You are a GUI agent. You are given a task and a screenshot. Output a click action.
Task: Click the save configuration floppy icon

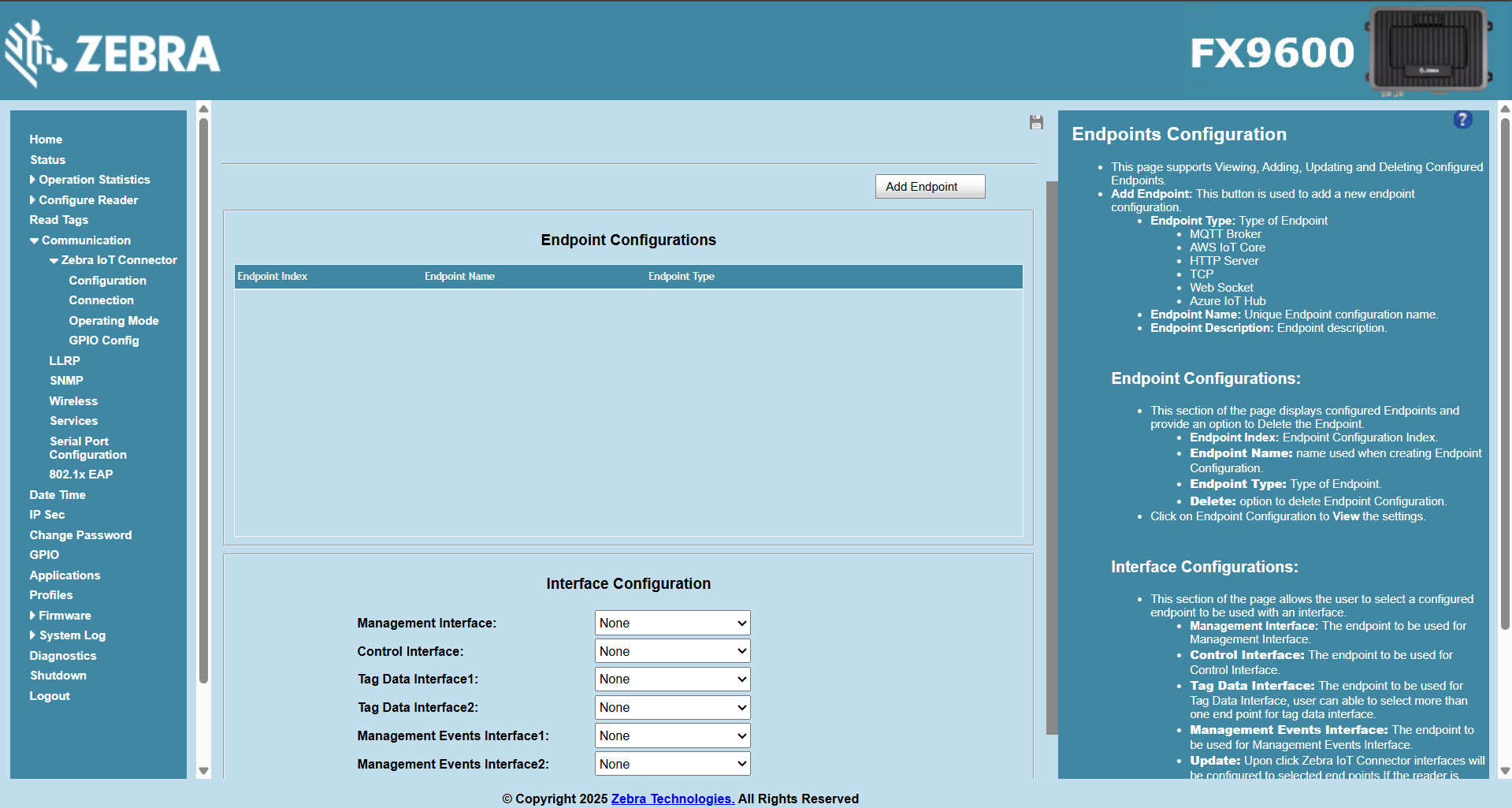click(1036, 122)
